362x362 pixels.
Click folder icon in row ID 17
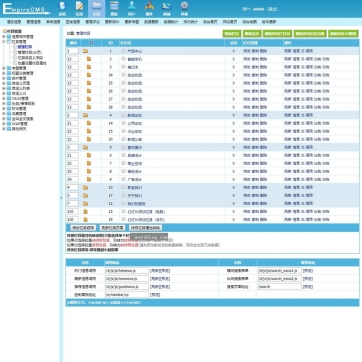(x=85, y=195)
